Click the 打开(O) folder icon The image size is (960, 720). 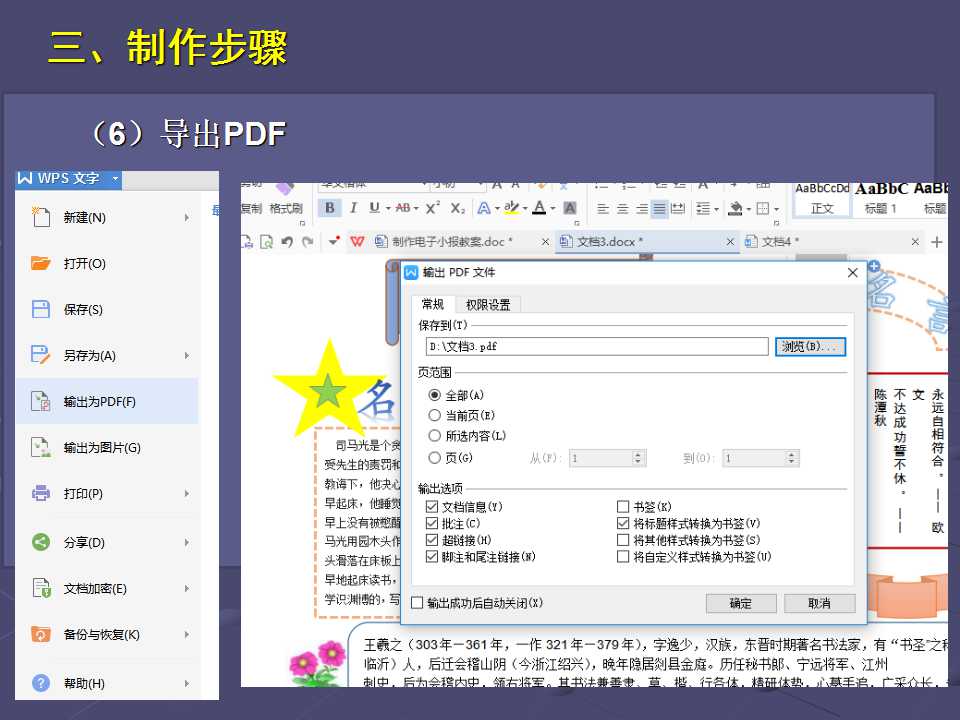(x=41, y=263)
